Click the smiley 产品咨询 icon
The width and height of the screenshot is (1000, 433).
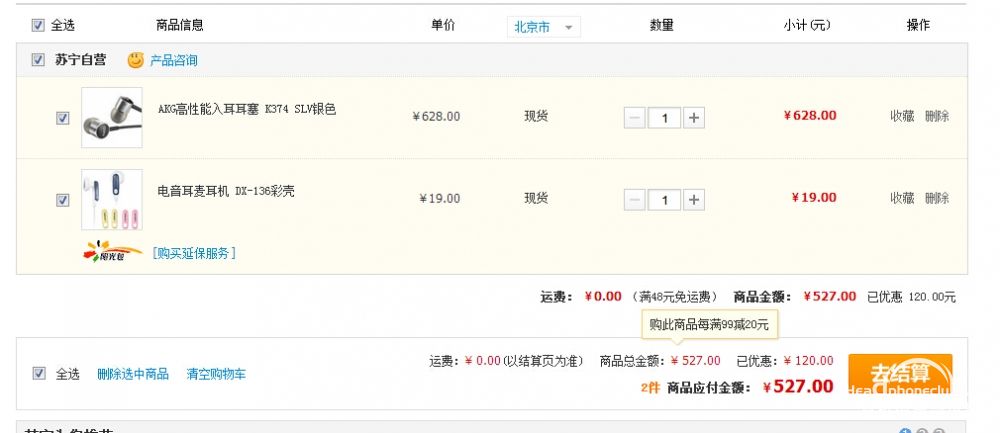tap(135, 61)
